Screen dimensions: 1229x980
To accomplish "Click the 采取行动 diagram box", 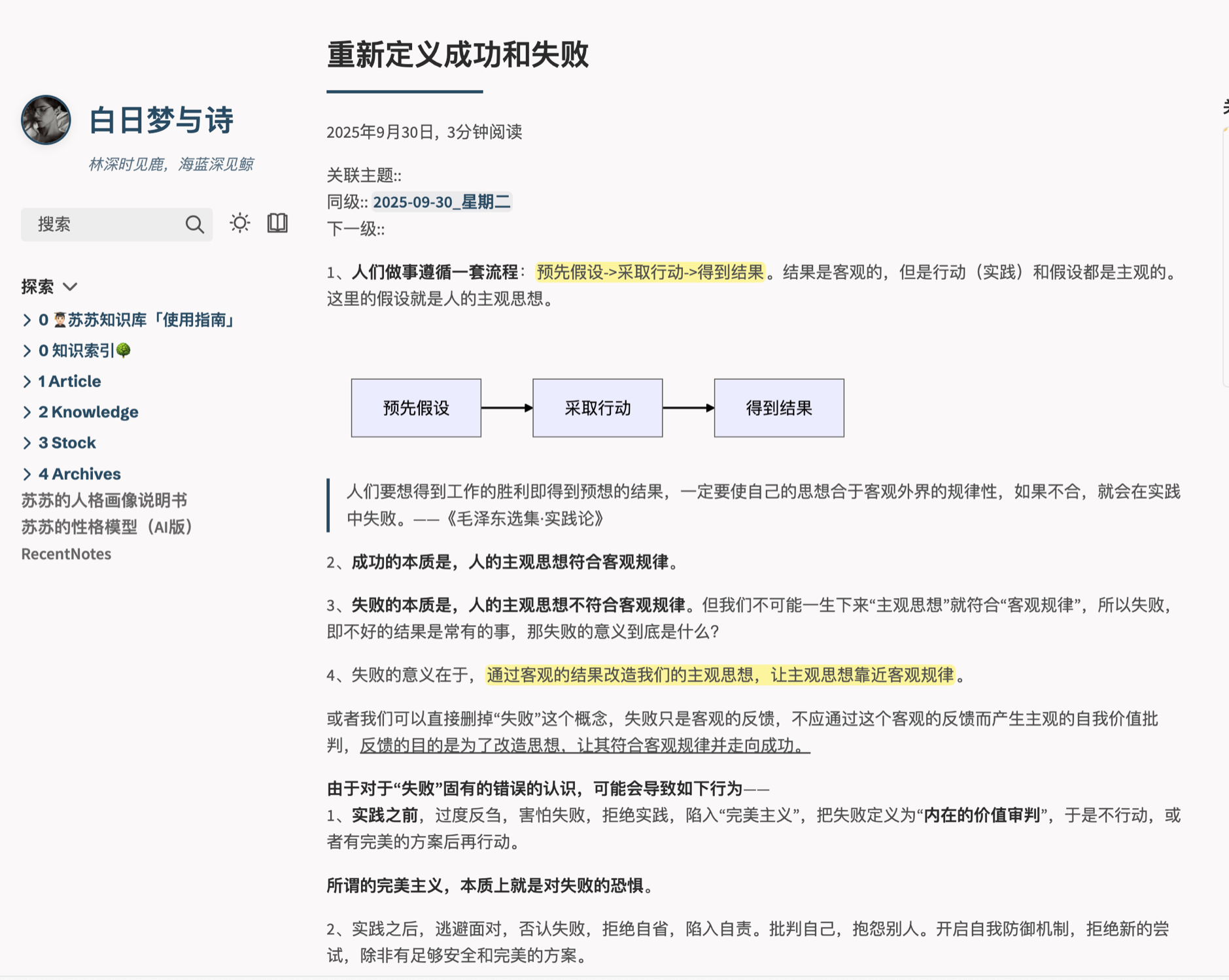I will pyautogui.click(x=597, y=408).
